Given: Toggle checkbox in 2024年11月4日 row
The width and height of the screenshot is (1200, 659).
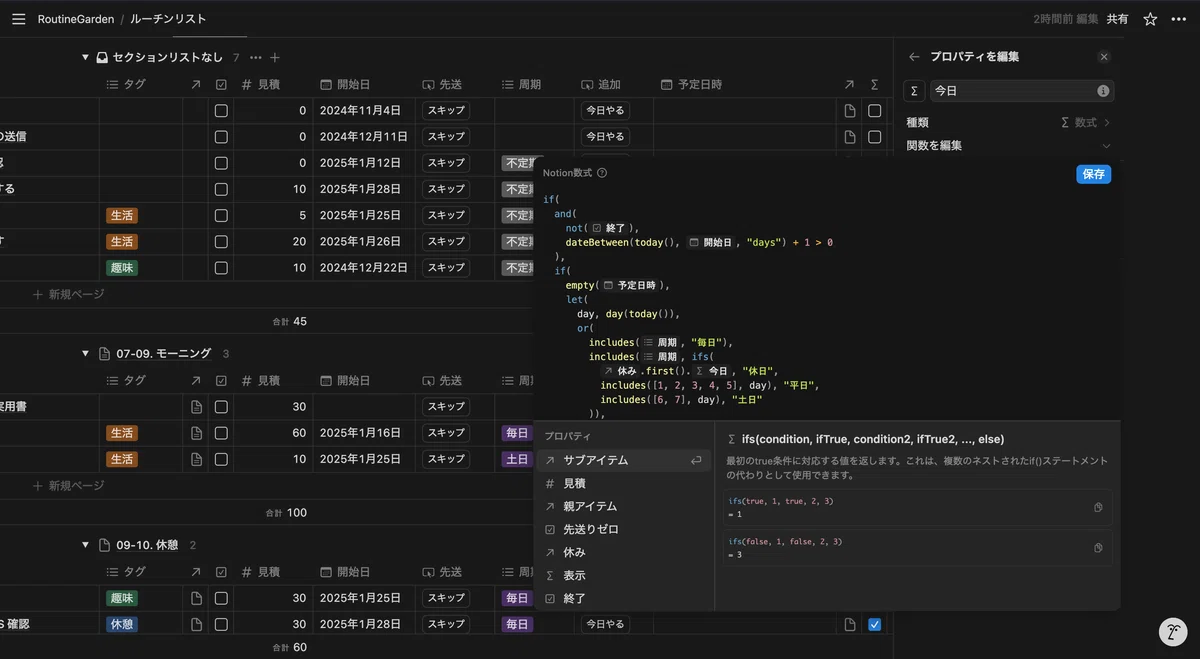Looking at the screenshot, I should [x=221, y=111].
